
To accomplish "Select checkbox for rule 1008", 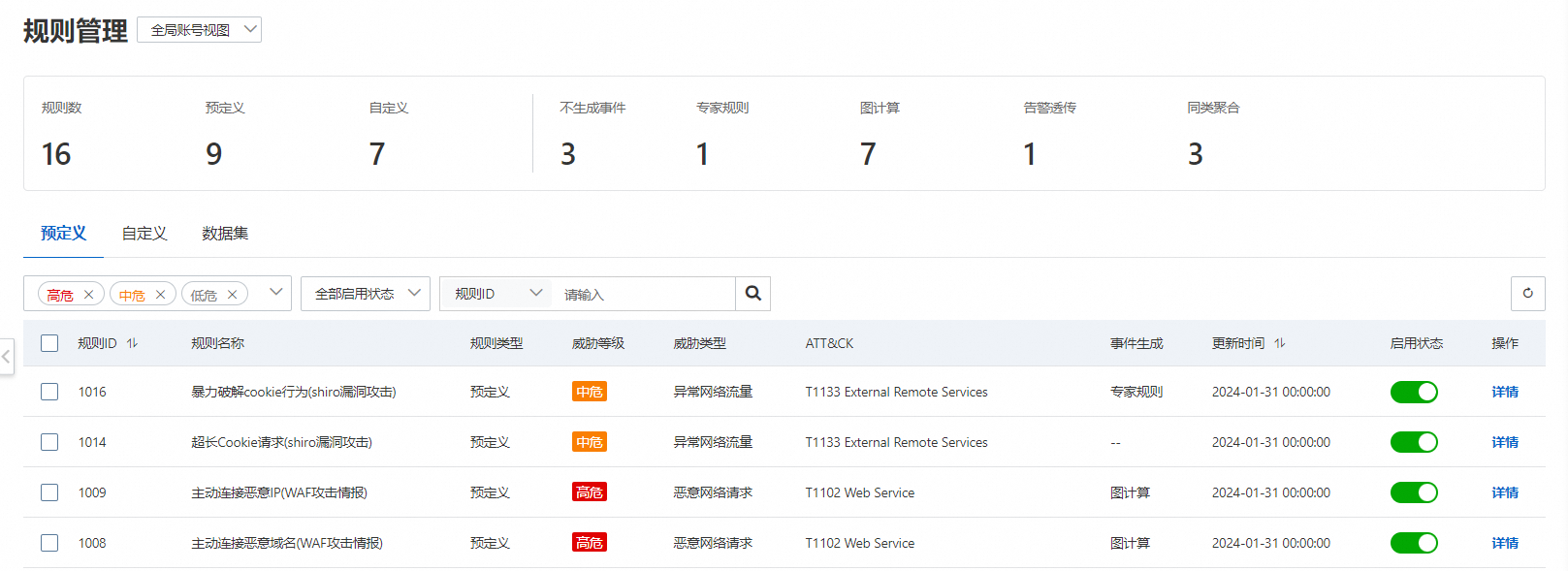I will coord(49,543).
